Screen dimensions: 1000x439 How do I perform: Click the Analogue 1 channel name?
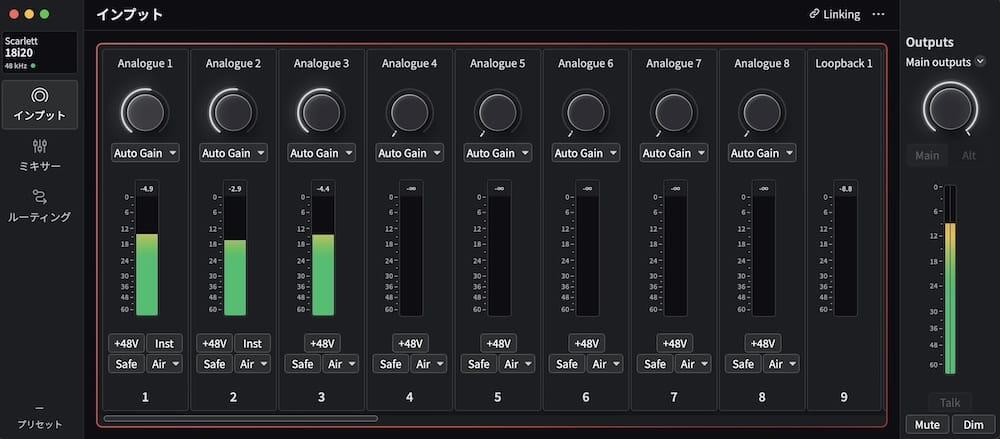(x=145, y=63)
